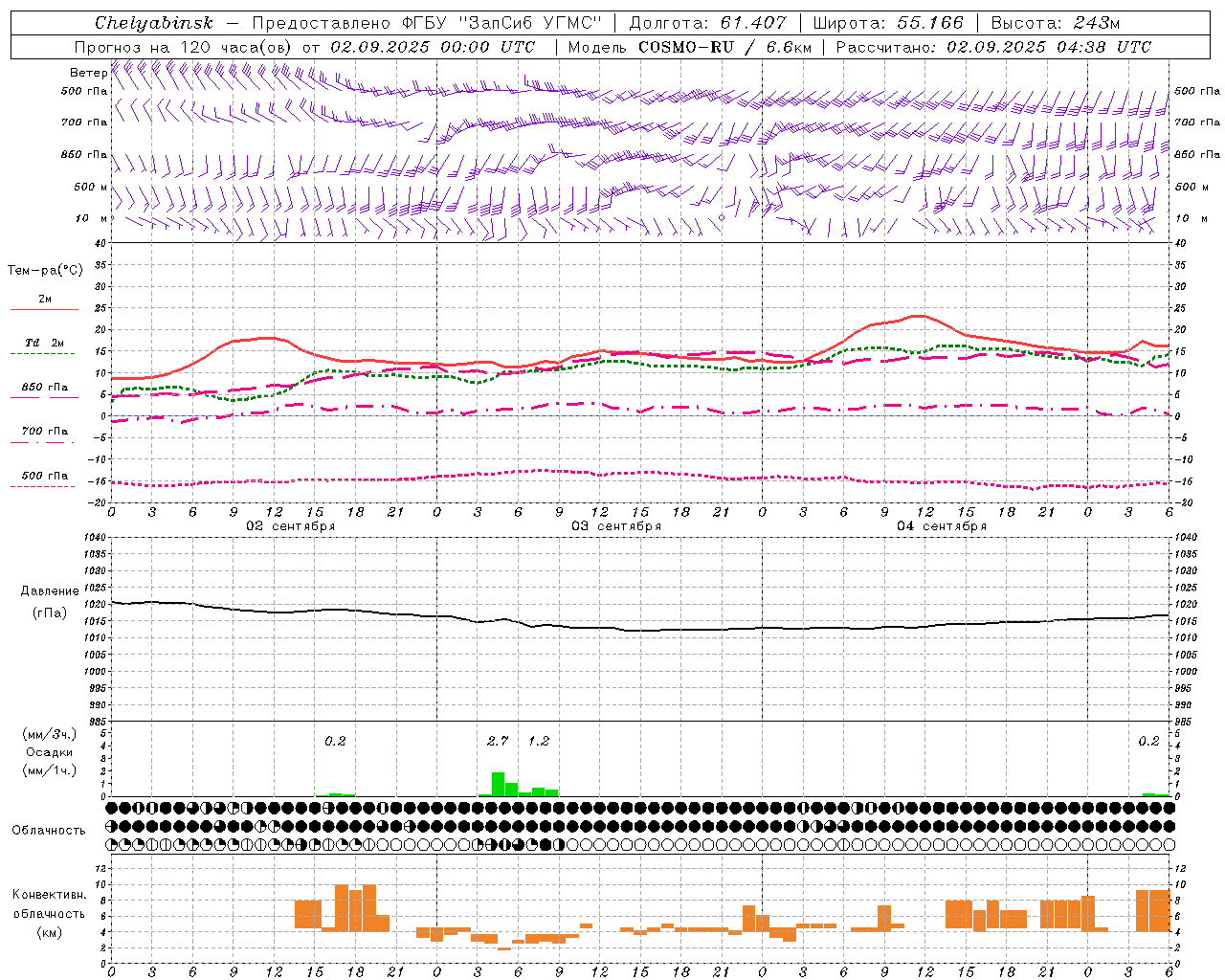Click the Ветер wind panel label

click(88, 73)
